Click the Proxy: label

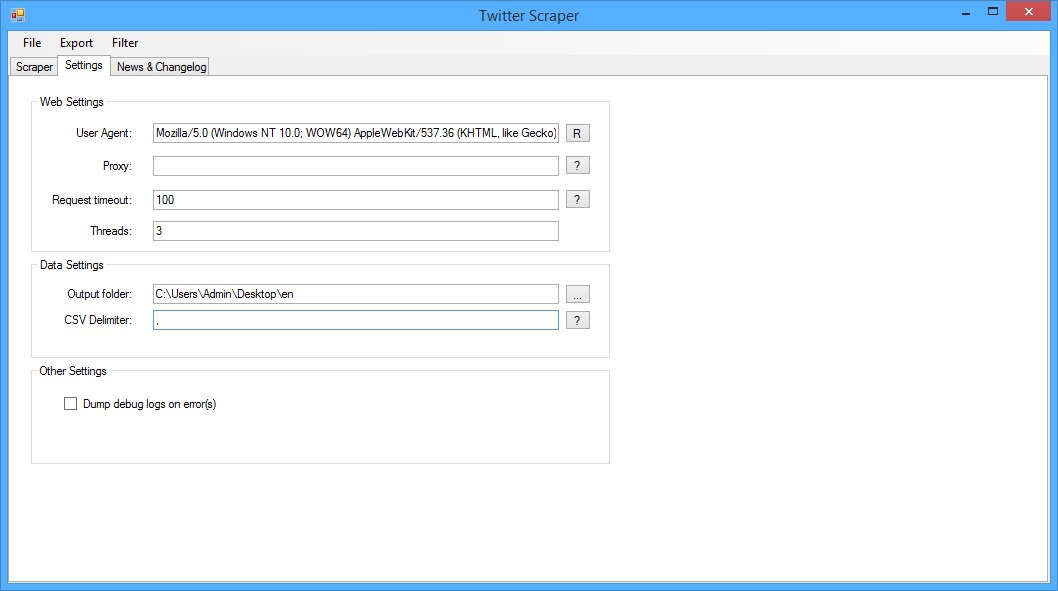(117, 166)
